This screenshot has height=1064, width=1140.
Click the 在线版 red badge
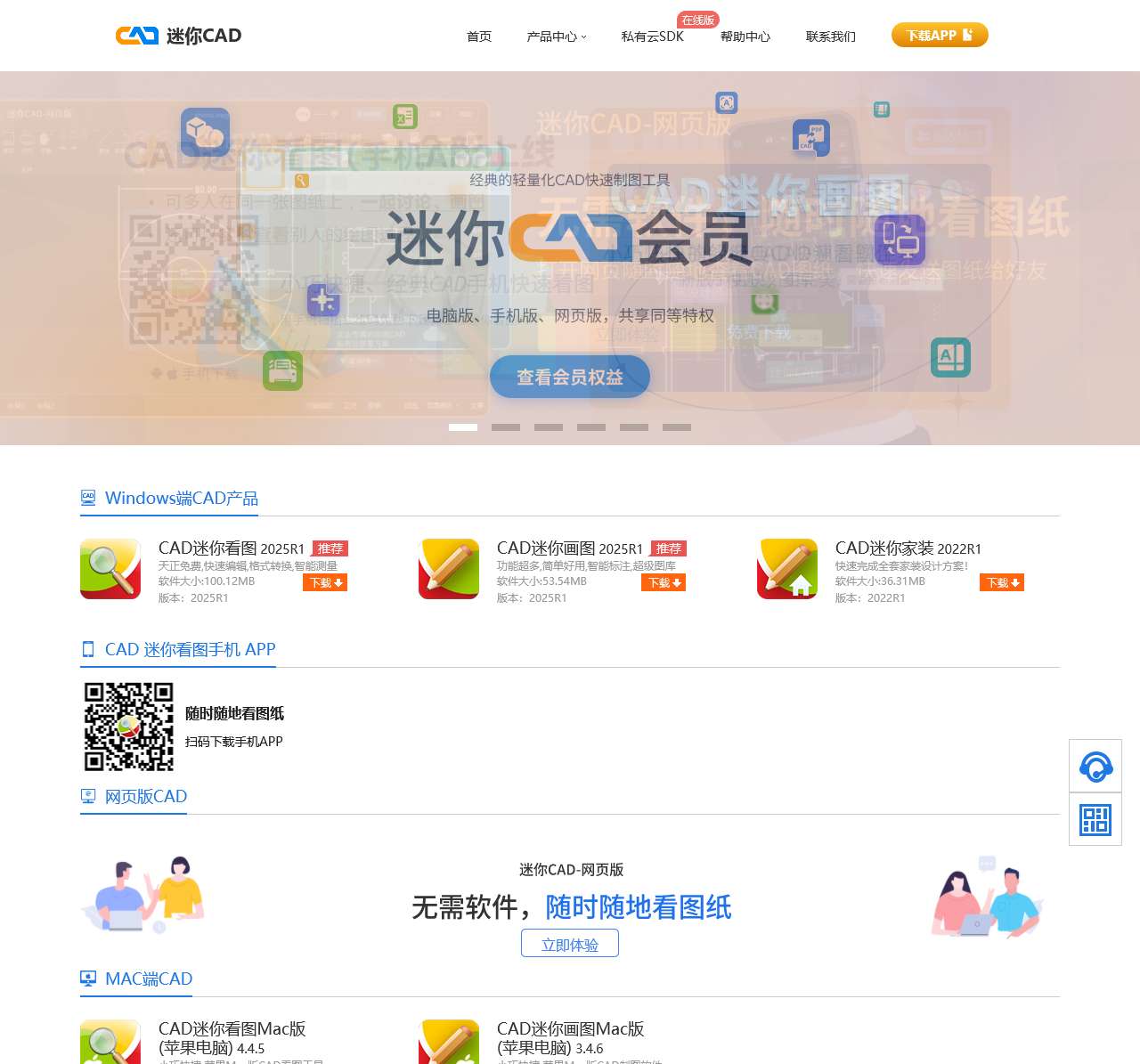(698, 20)
